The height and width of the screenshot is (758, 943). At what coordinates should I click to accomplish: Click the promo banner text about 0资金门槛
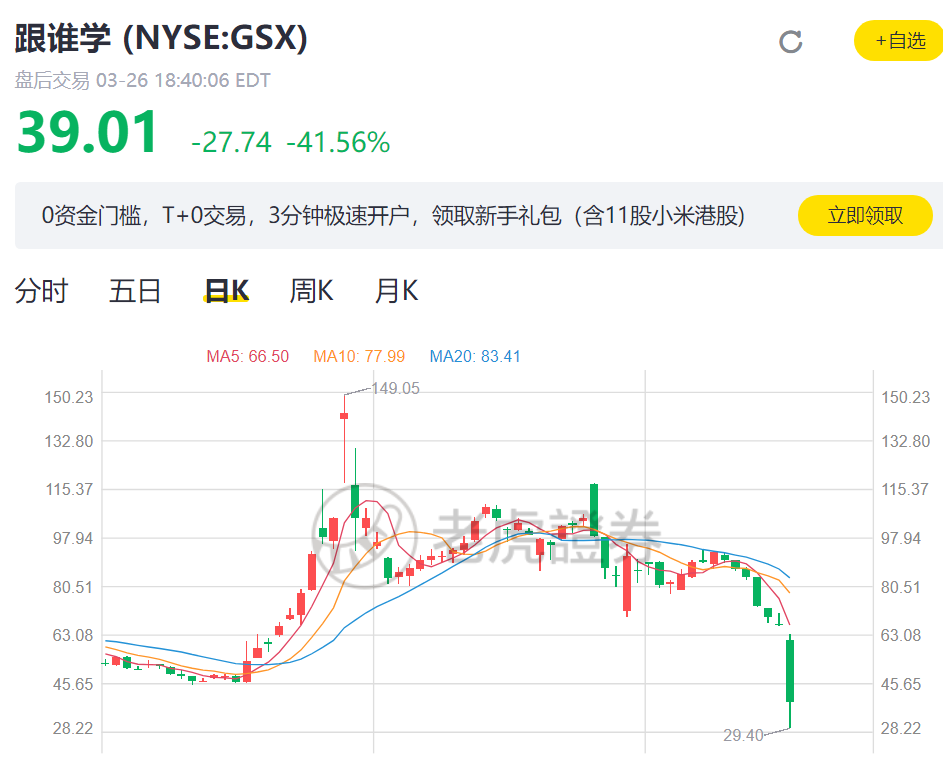pos(393,215)
